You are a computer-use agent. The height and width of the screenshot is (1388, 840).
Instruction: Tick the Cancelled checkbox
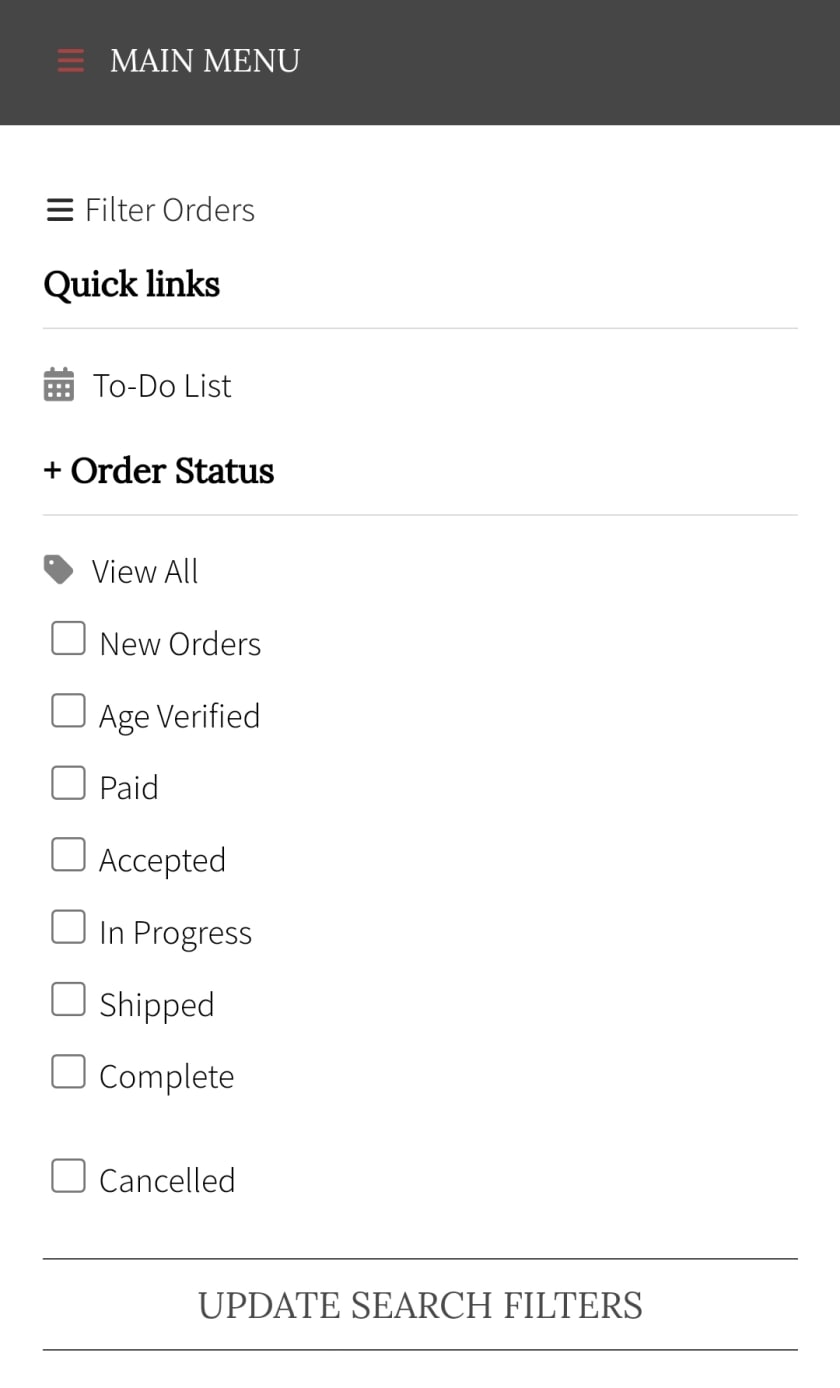(68, 1175)
